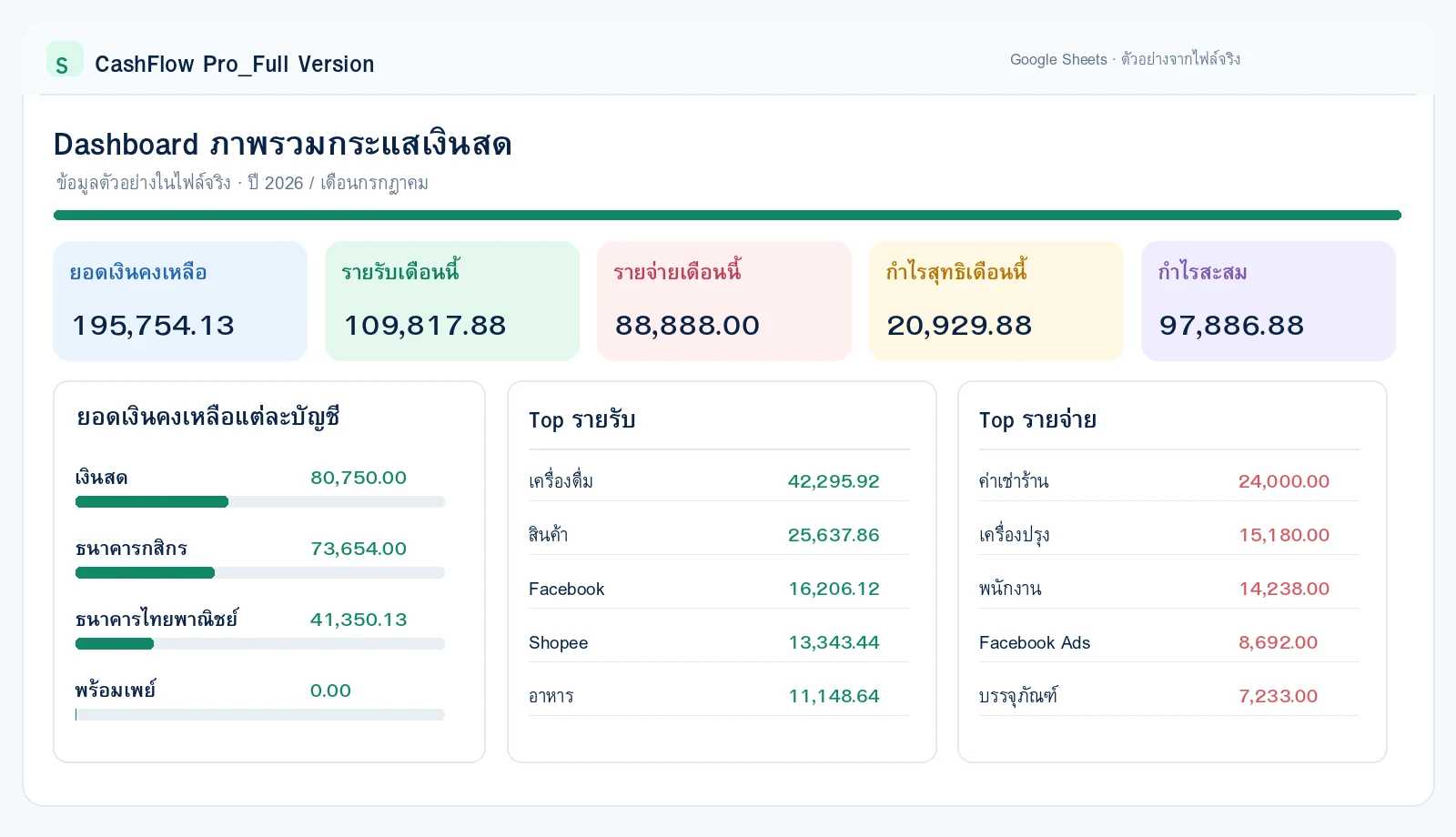Click the Top รายรับ panel heading
The image size is (1456, 837).
tap(581, 420)
